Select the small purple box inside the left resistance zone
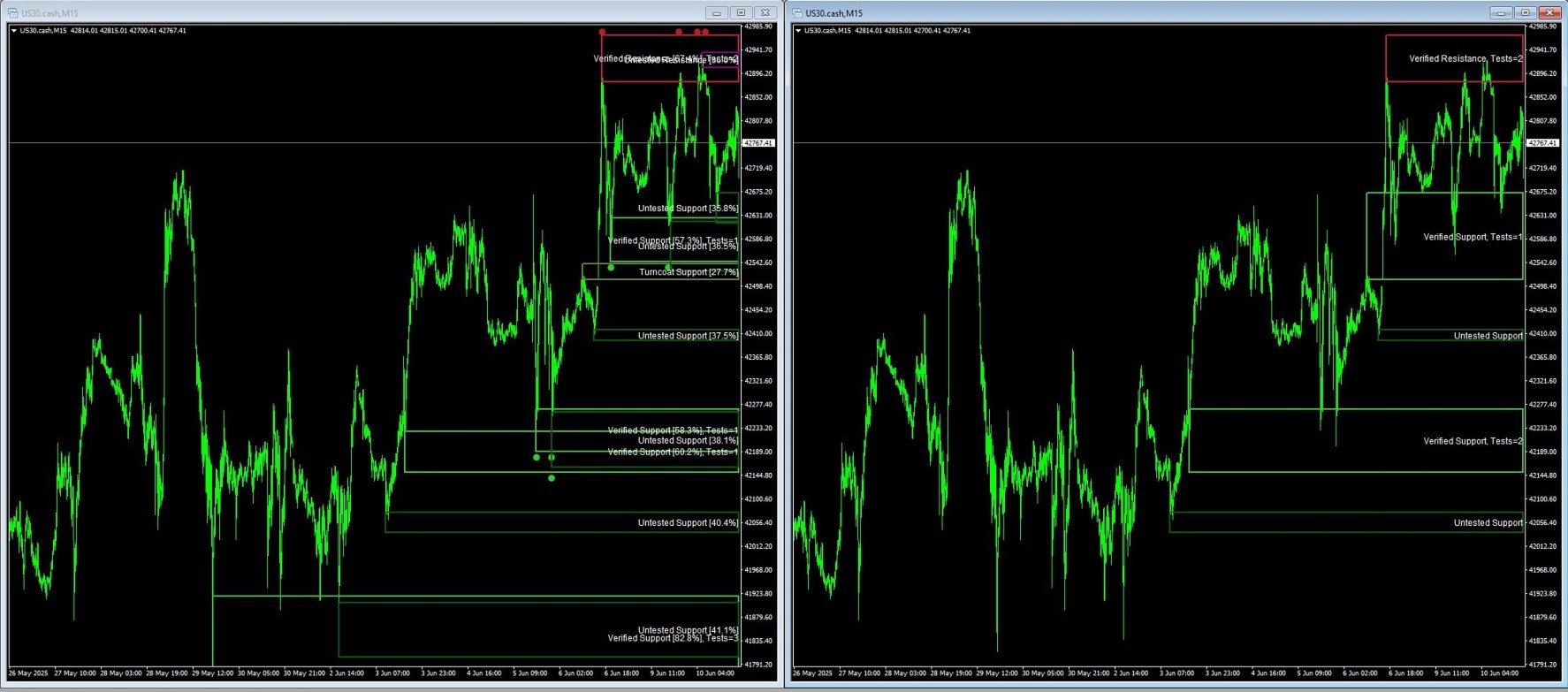Image resolution: width=1568 pixels, height=692 pixels. (721, 58)
